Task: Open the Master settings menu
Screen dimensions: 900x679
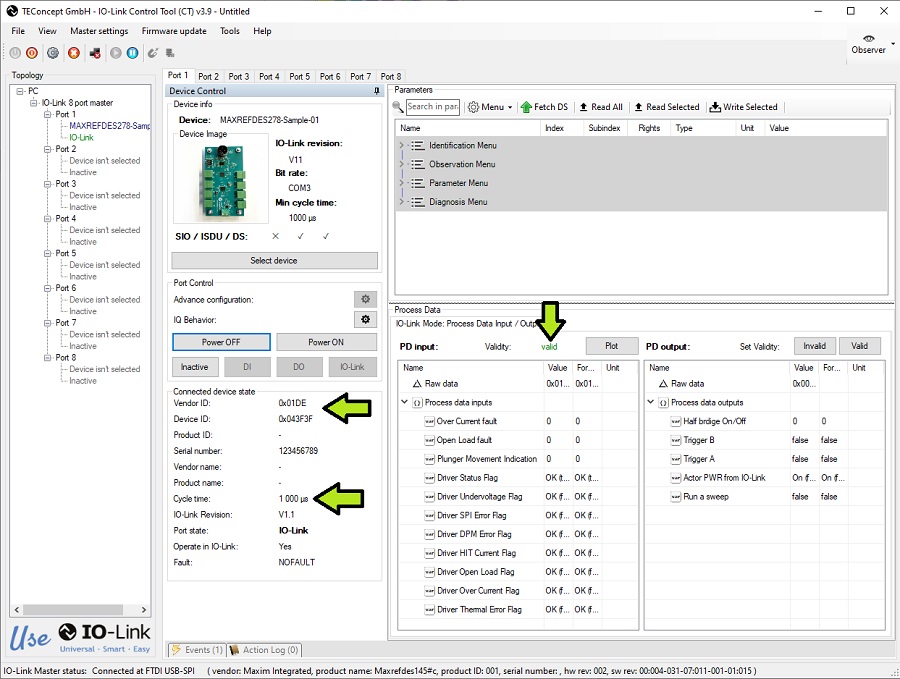Action: (99, 31)
